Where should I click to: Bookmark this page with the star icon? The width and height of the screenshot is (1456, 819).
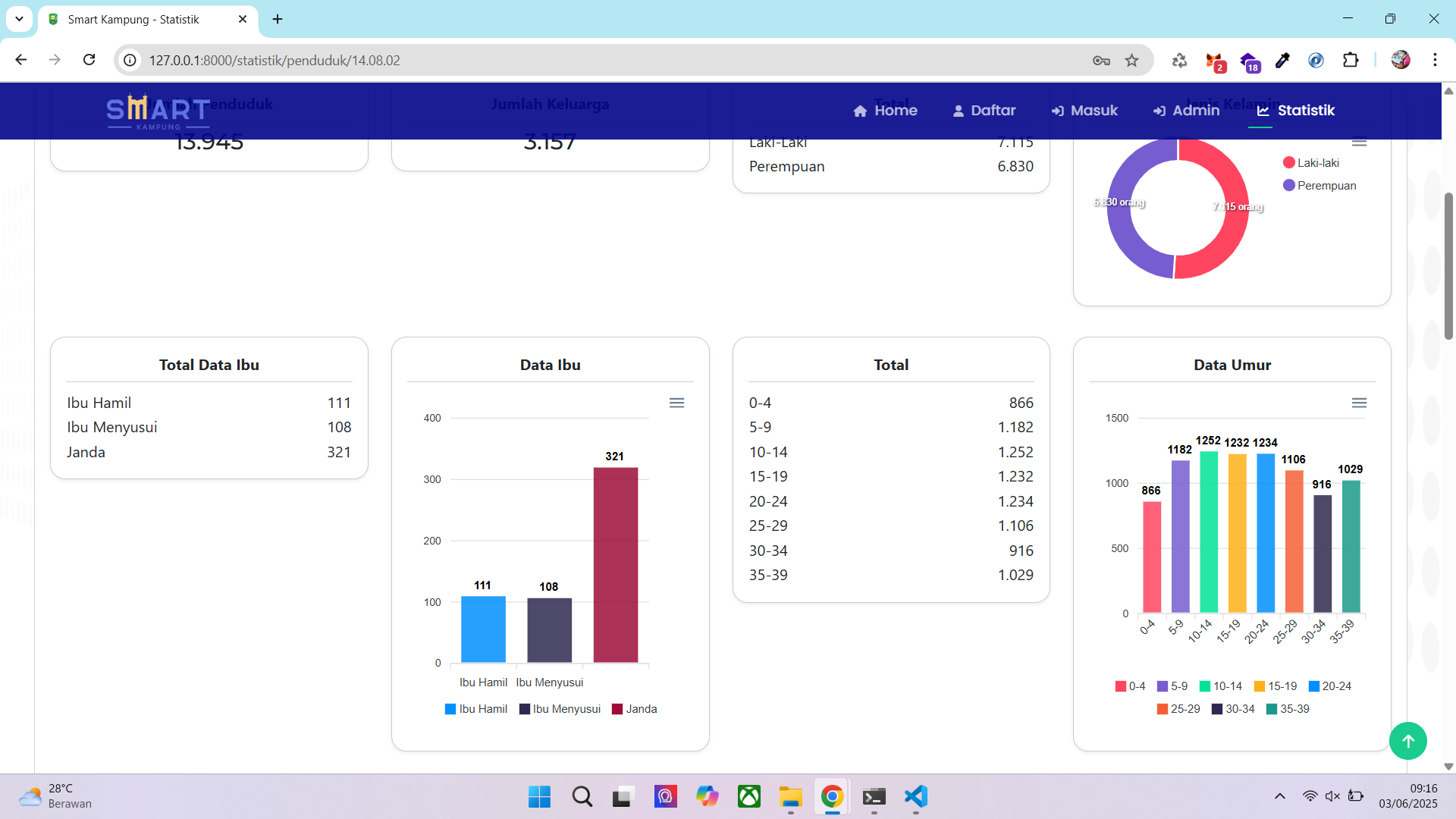1131,61
